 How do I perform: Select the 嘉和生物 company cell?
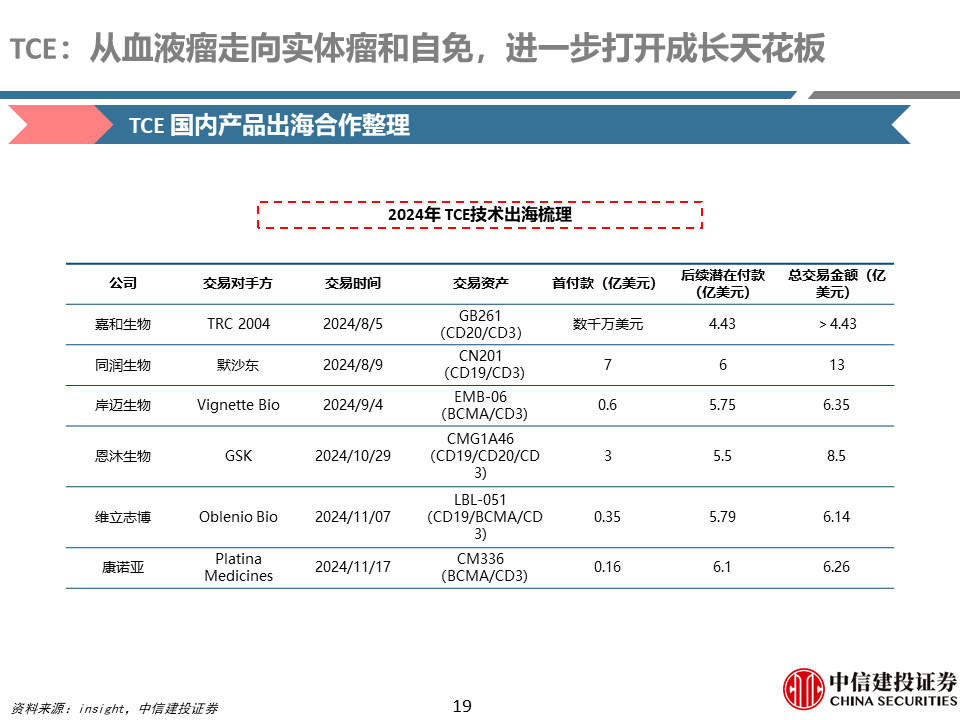tap(122, 324)
